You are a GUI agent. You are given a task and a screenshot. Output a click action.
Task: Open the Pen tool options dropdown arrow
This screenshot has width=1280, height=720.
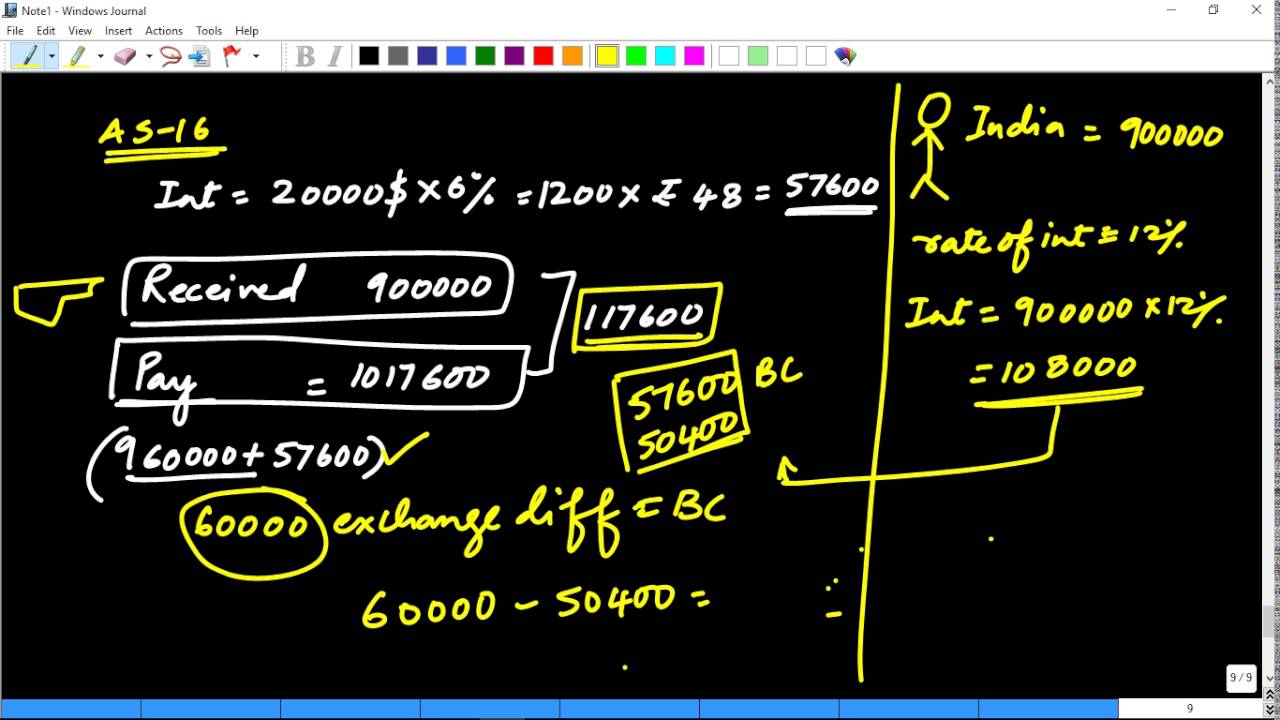point(51,56)
